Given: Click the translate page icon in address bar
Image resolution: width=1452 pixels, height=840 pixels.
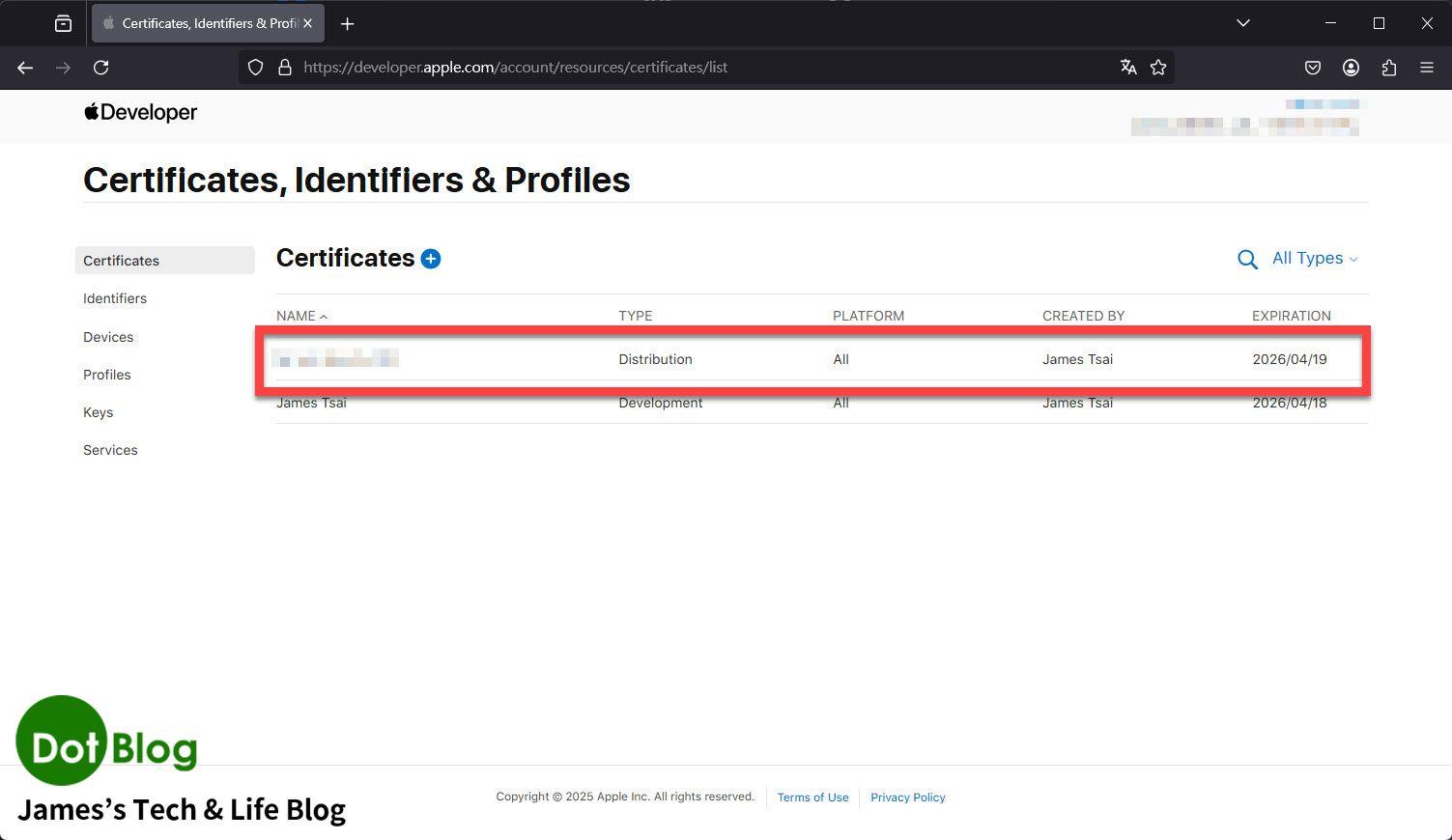Looking at the screenshot, I should pyautogui.click(x=1127, y=68).
